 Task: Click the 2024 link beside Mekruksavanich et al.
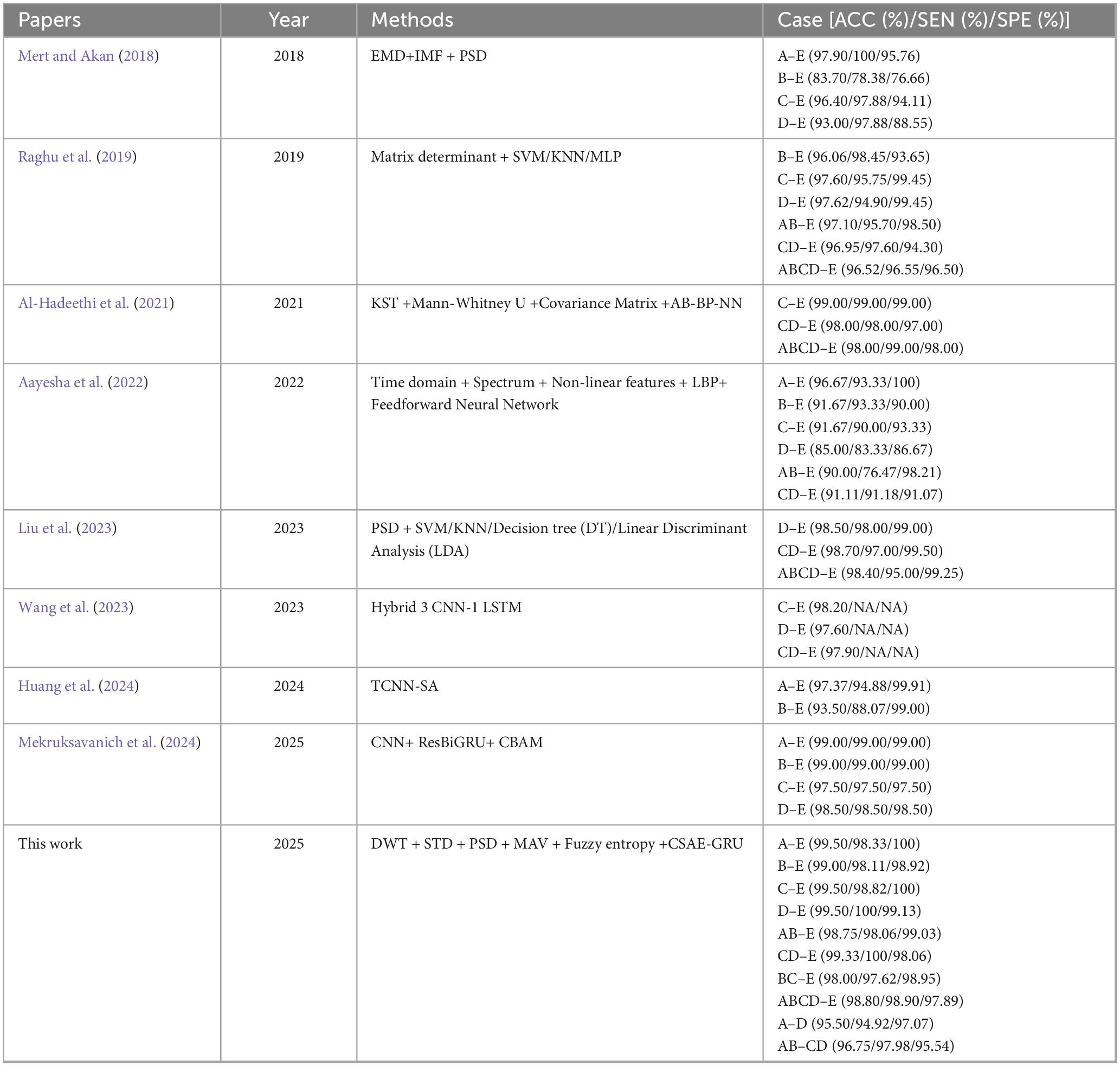point(180,742)
